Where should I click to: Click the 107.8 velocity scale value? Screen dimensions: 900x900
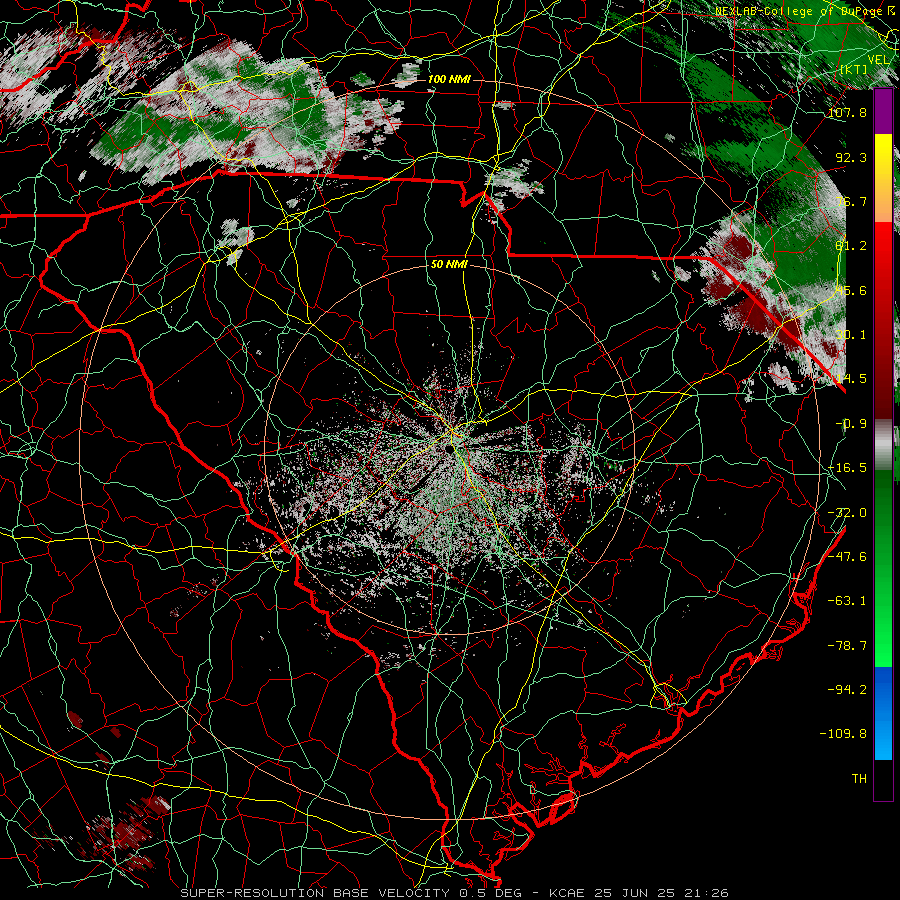tap(847, 112)
